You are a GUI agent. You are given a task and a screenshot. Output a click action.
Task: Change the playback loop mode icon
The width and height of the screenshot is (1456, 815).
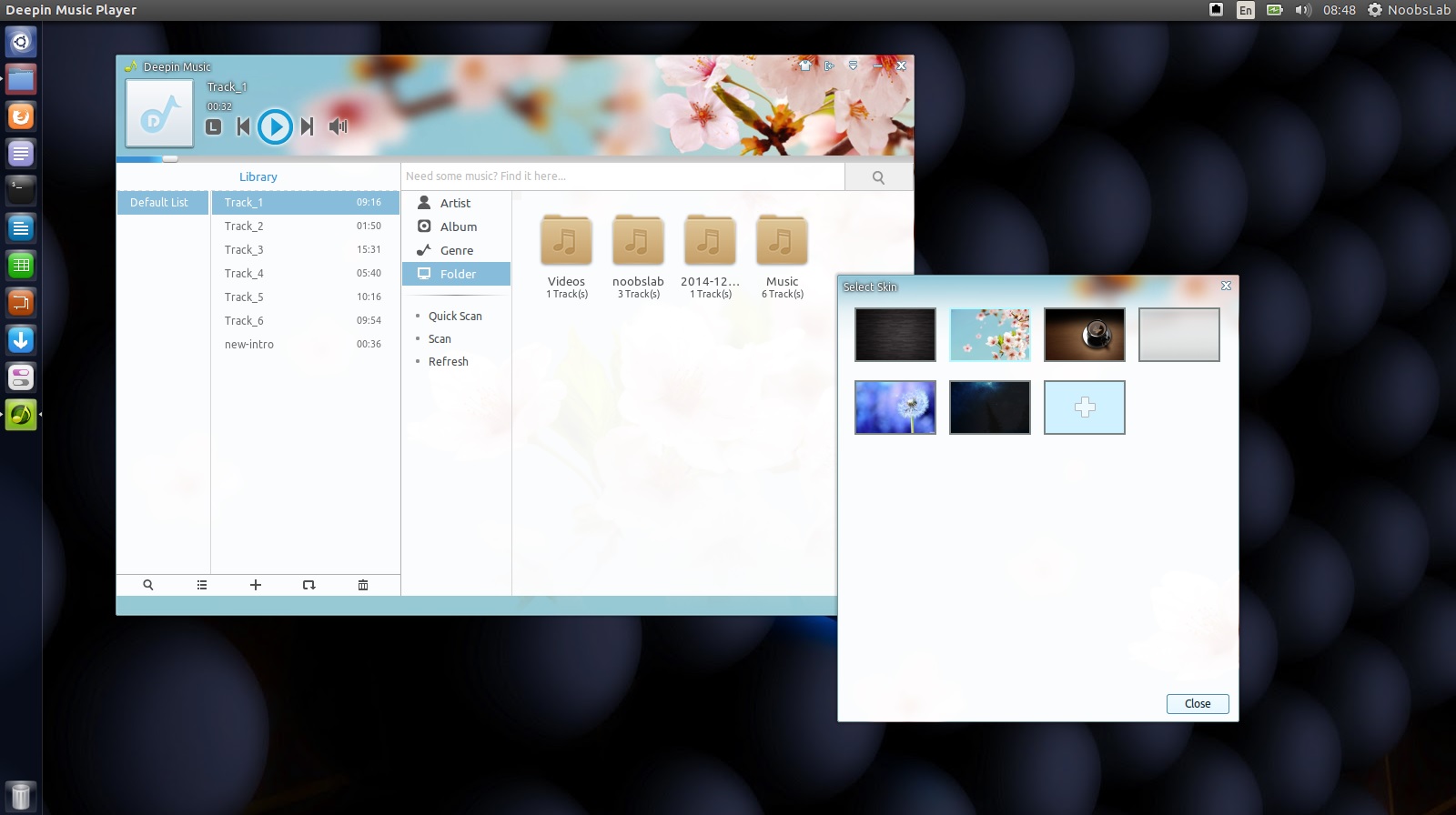pyautogui.click(x=309, y=585)
